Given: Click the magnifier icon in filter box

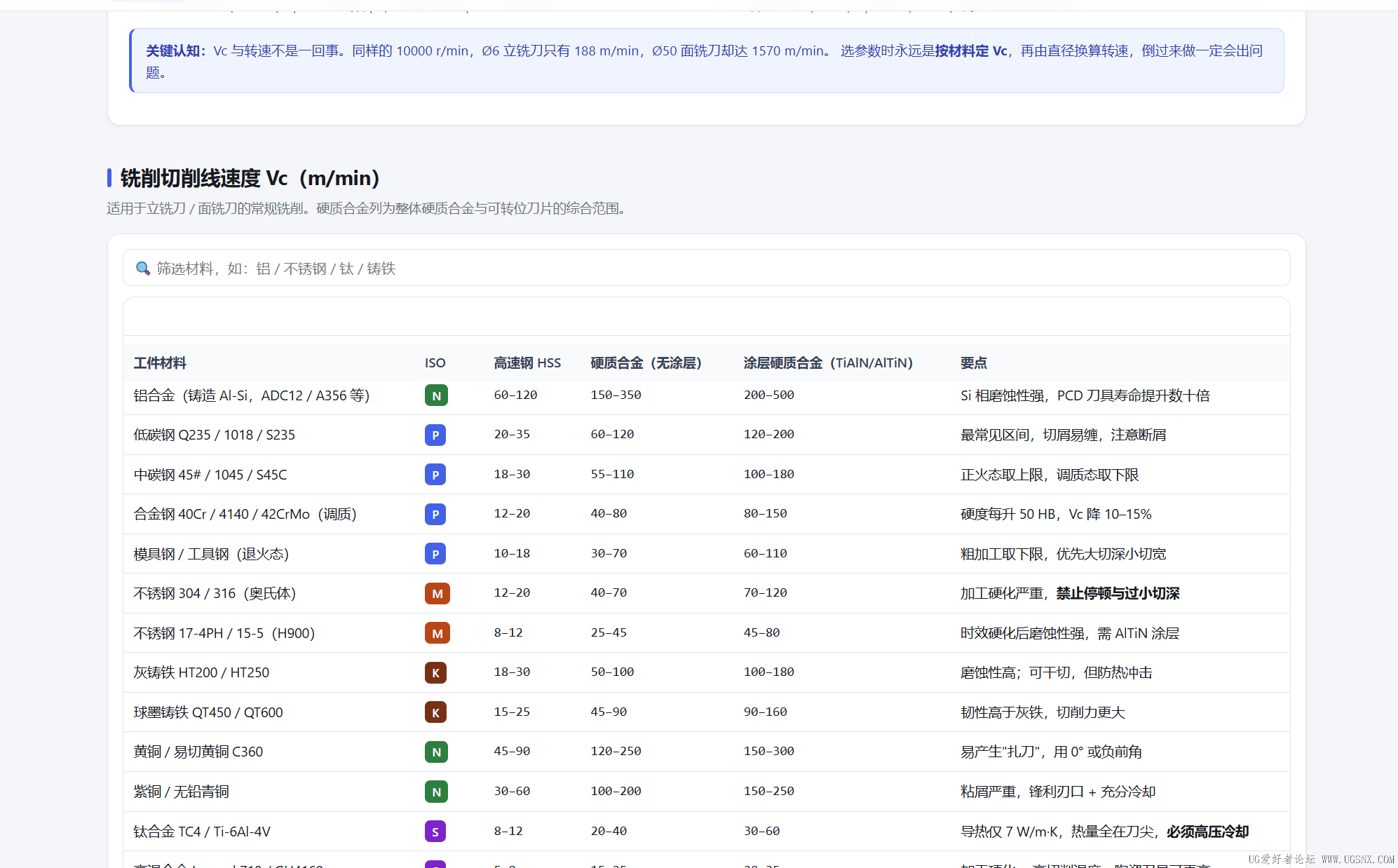Looking at the screenshot, I should (x=143, y=269).
